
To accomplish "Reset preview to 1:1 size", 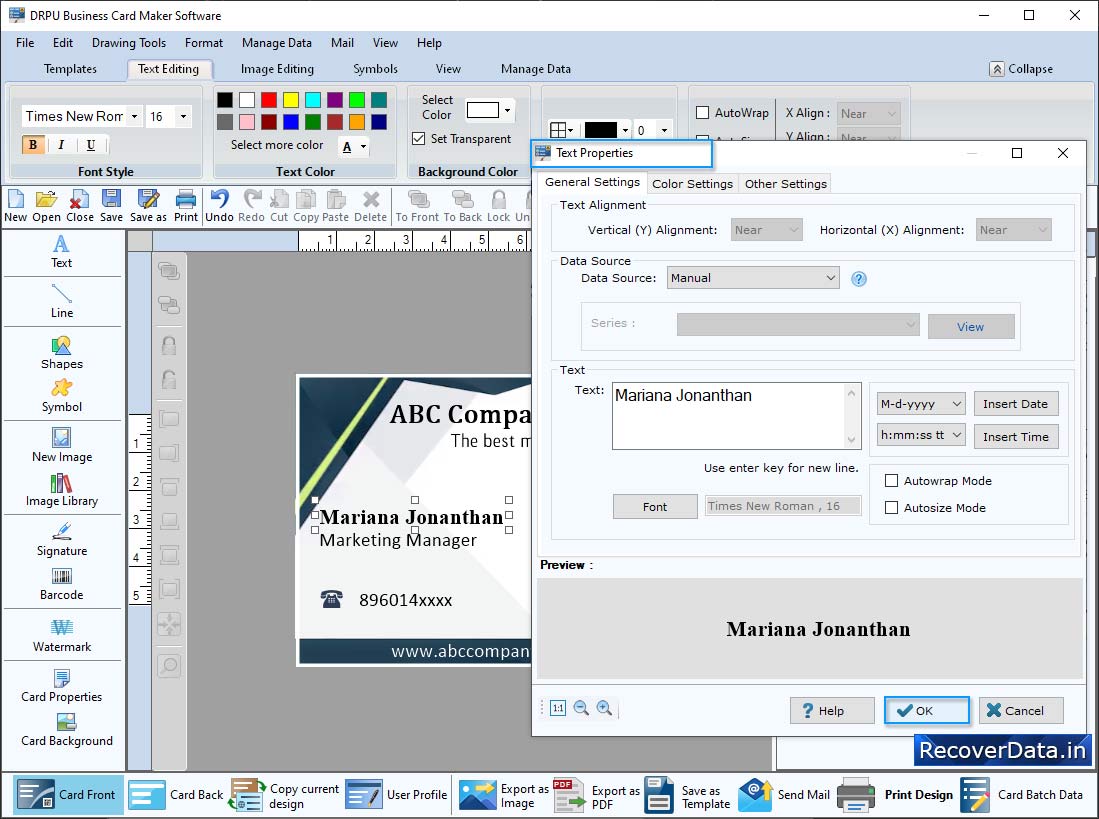I will (x=558, y=708).
